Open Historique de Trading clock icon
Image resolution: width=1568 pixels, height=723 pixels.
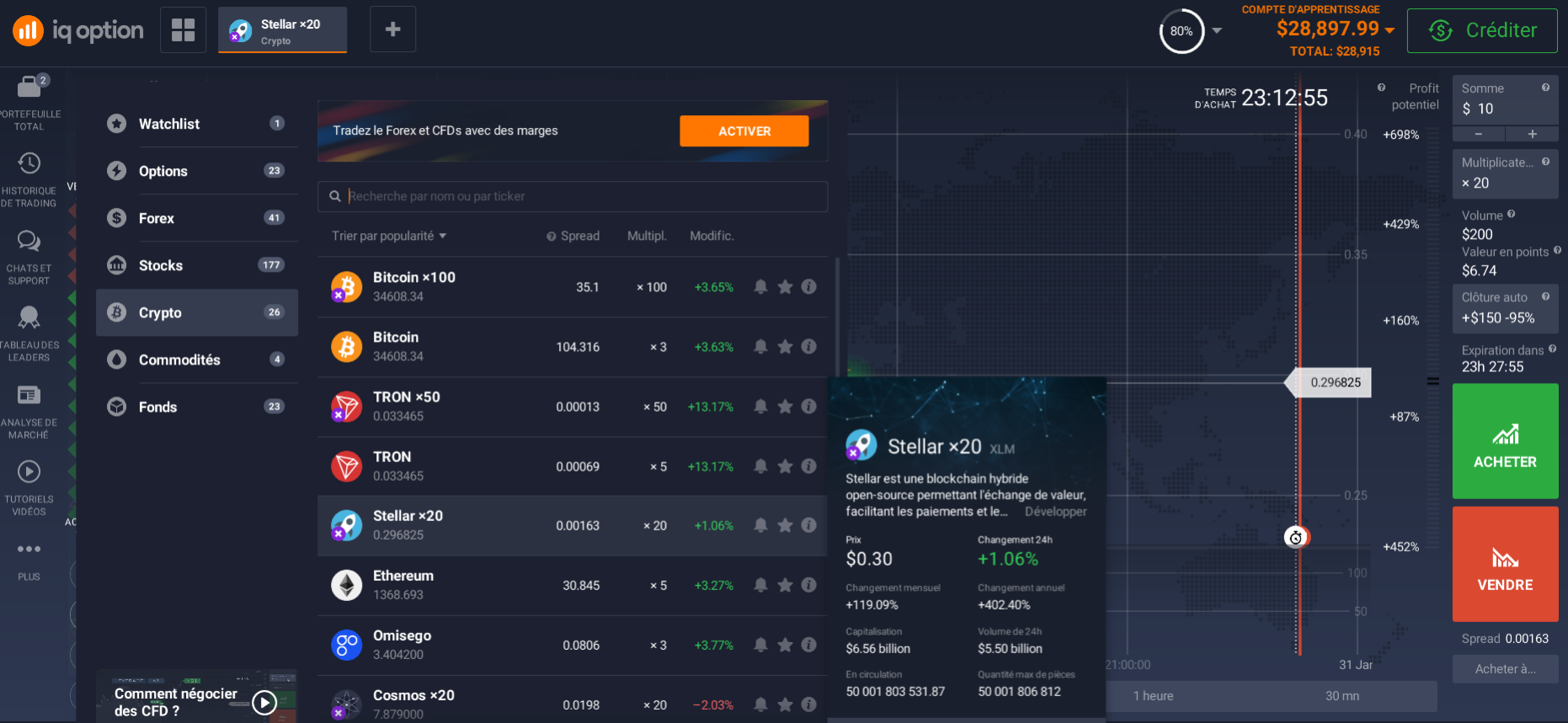[29, 163]
